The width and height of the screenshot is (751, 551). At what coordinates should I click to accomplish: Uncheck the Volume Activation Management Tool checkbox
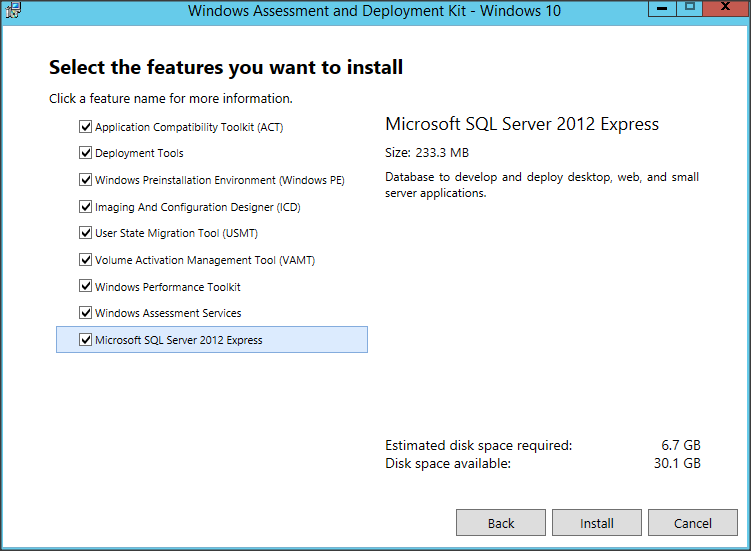[x=85, y=260]
